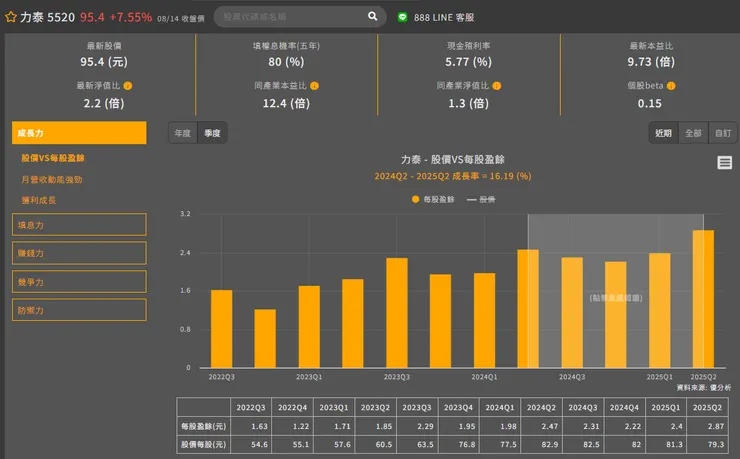
Task: Toggle 每股盈餘 legend dot
Action: click(x=415, y=200)
